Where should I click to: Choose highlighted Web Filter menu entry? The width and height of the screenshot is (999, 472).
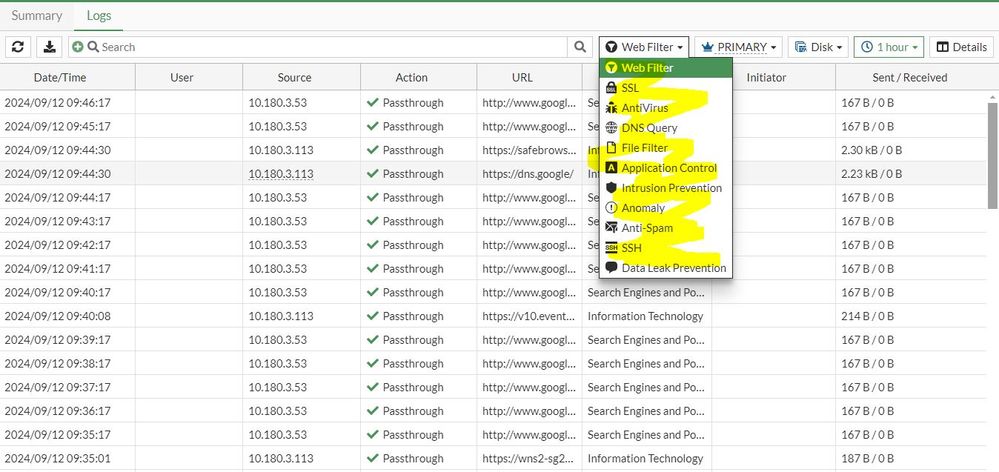(666, 68)
